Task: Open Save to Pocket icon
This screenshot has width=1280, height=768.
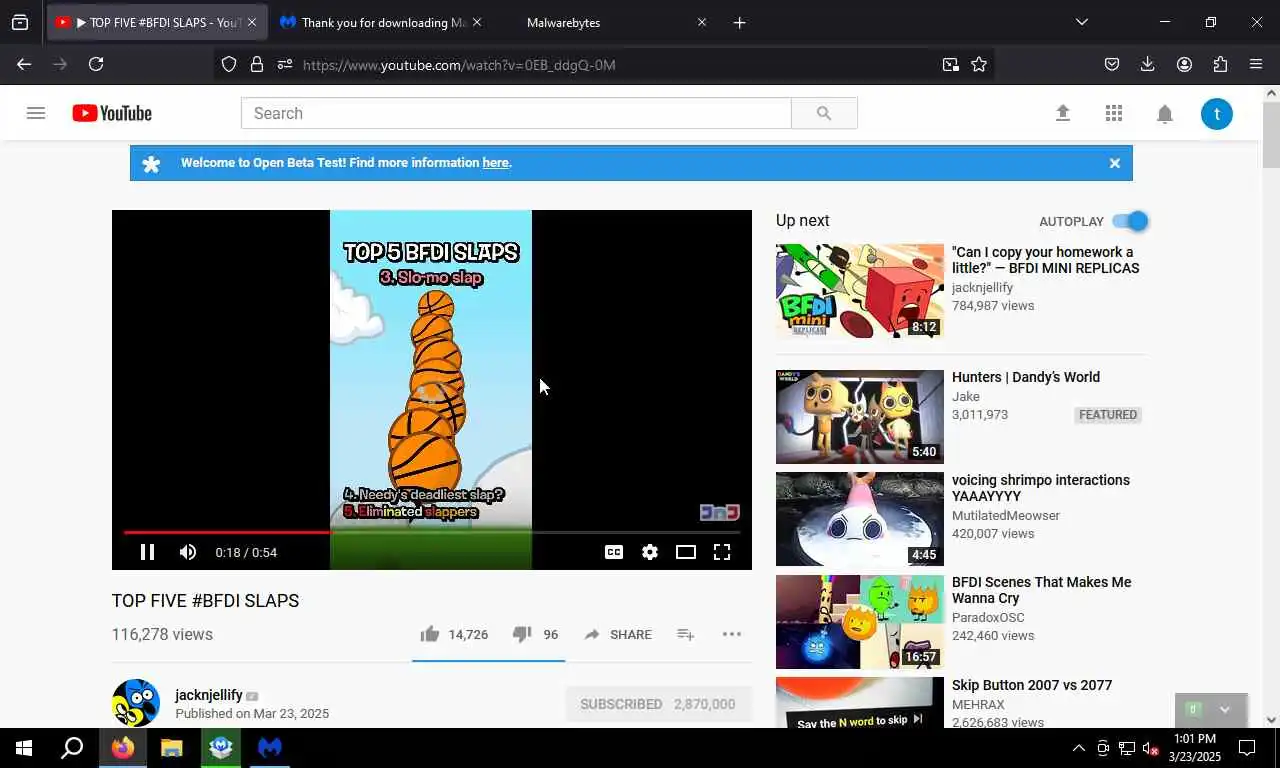Action: (x=1112, y=64)
